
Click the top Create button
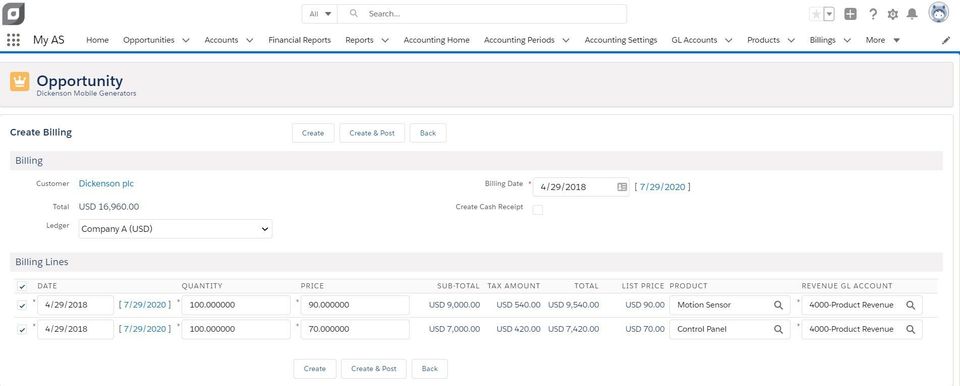(313, 133)
